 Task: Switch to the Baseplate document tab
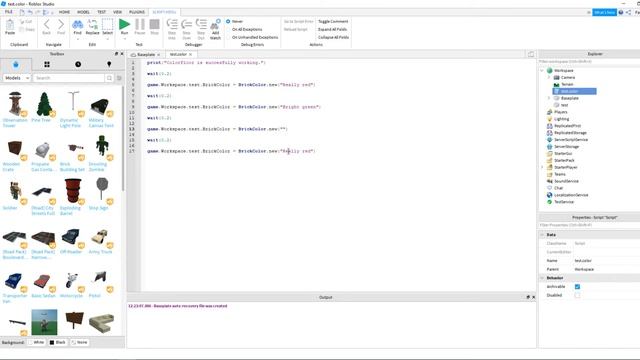click(146, 54)
